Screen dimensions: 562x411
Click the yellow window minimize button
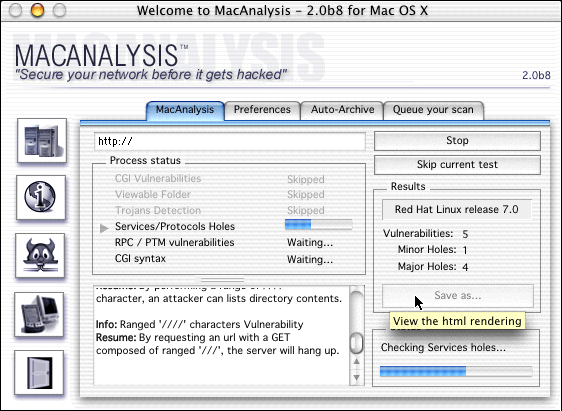pos(37,10)
